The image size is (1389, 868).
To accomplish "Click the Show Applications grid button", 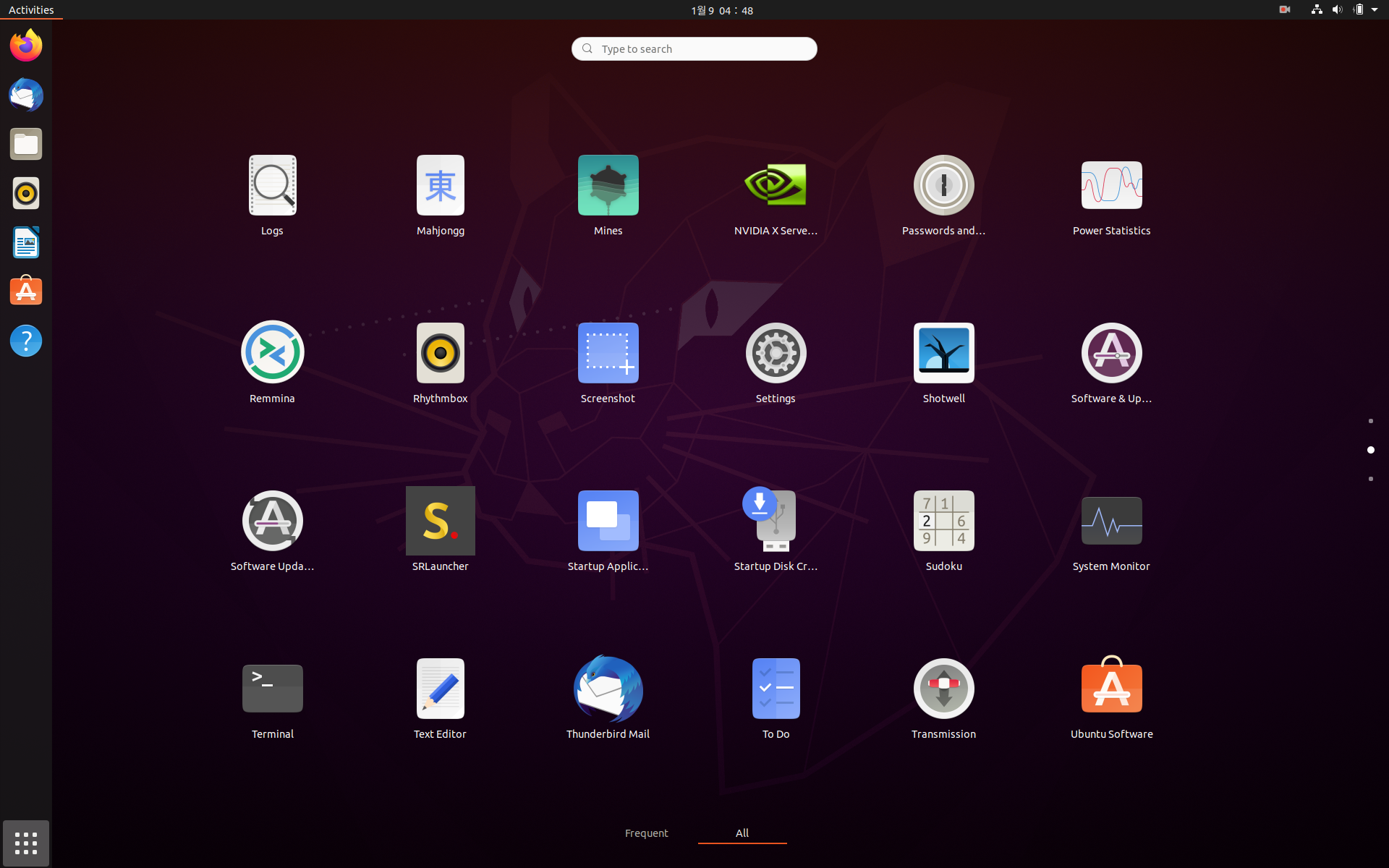I will [26, 843].
